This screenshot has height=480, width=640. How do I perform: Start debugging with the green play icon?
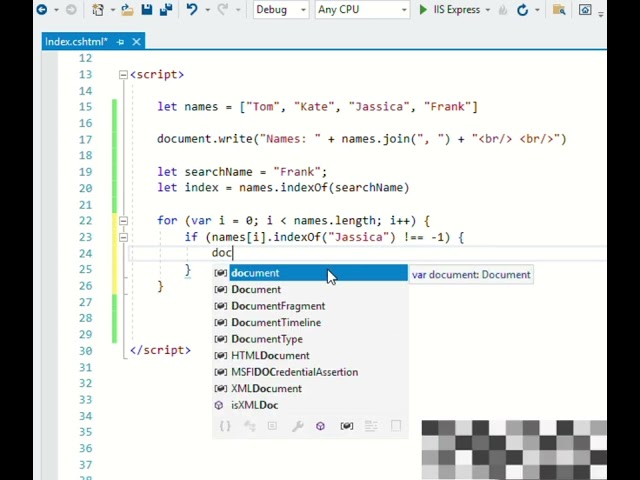click(x=423, y=9)
